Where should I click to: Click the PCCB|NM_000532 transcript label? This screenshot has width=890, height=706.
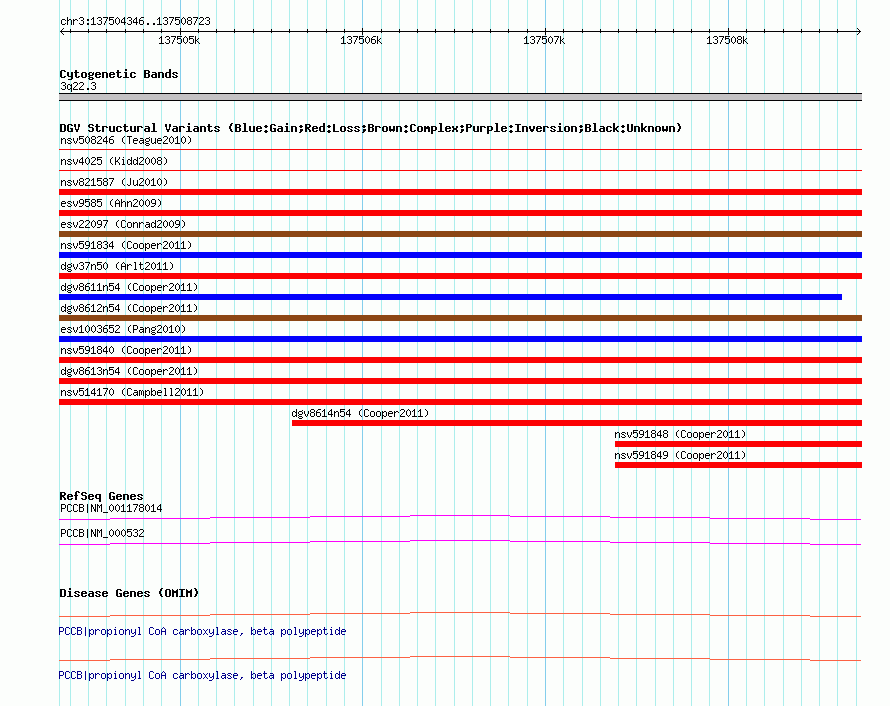(102, 533)
